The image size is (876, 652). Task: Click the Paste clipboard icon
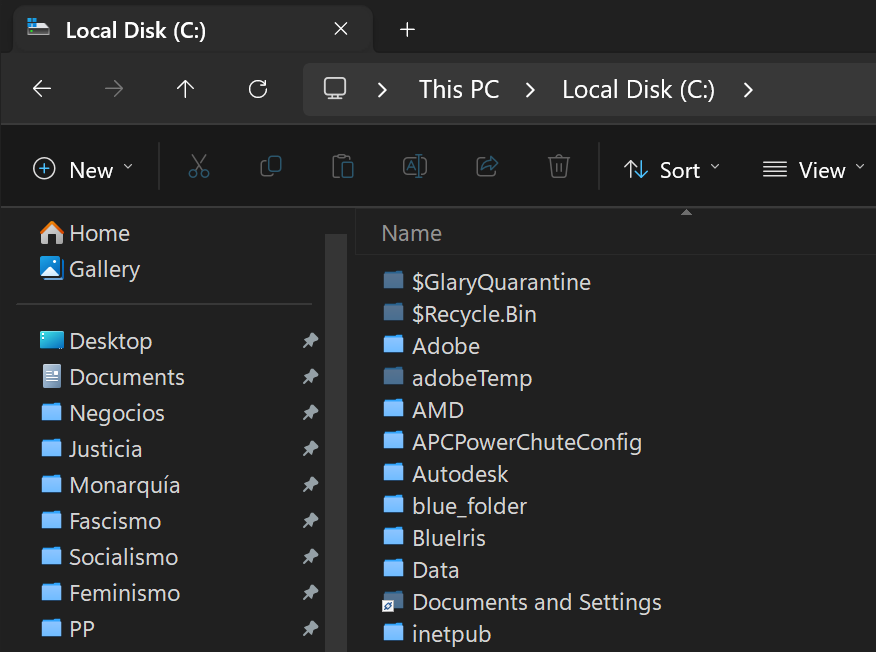[343, 167]
